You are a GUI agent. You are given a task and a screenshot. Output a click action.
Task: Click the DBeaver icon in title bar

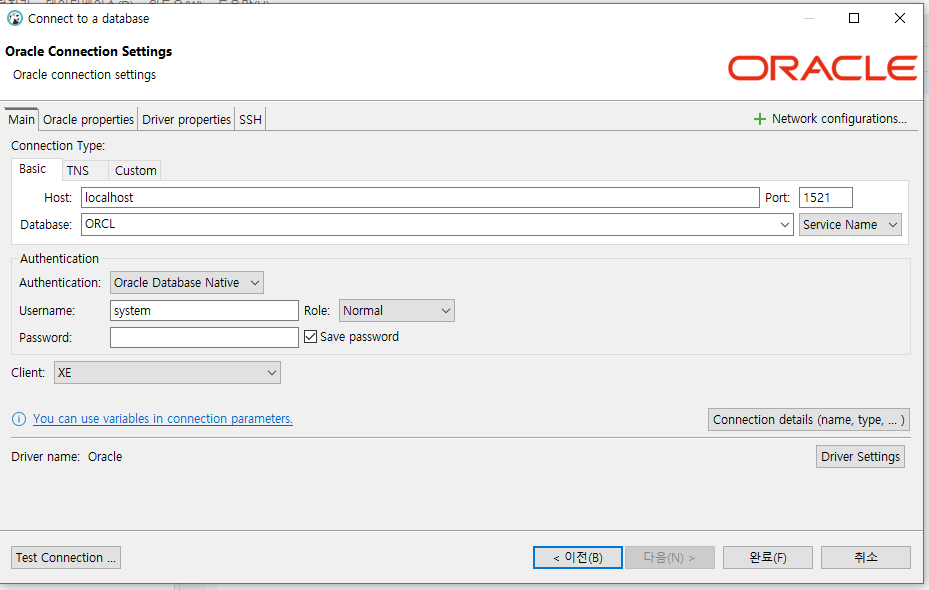tap(15, 18)
